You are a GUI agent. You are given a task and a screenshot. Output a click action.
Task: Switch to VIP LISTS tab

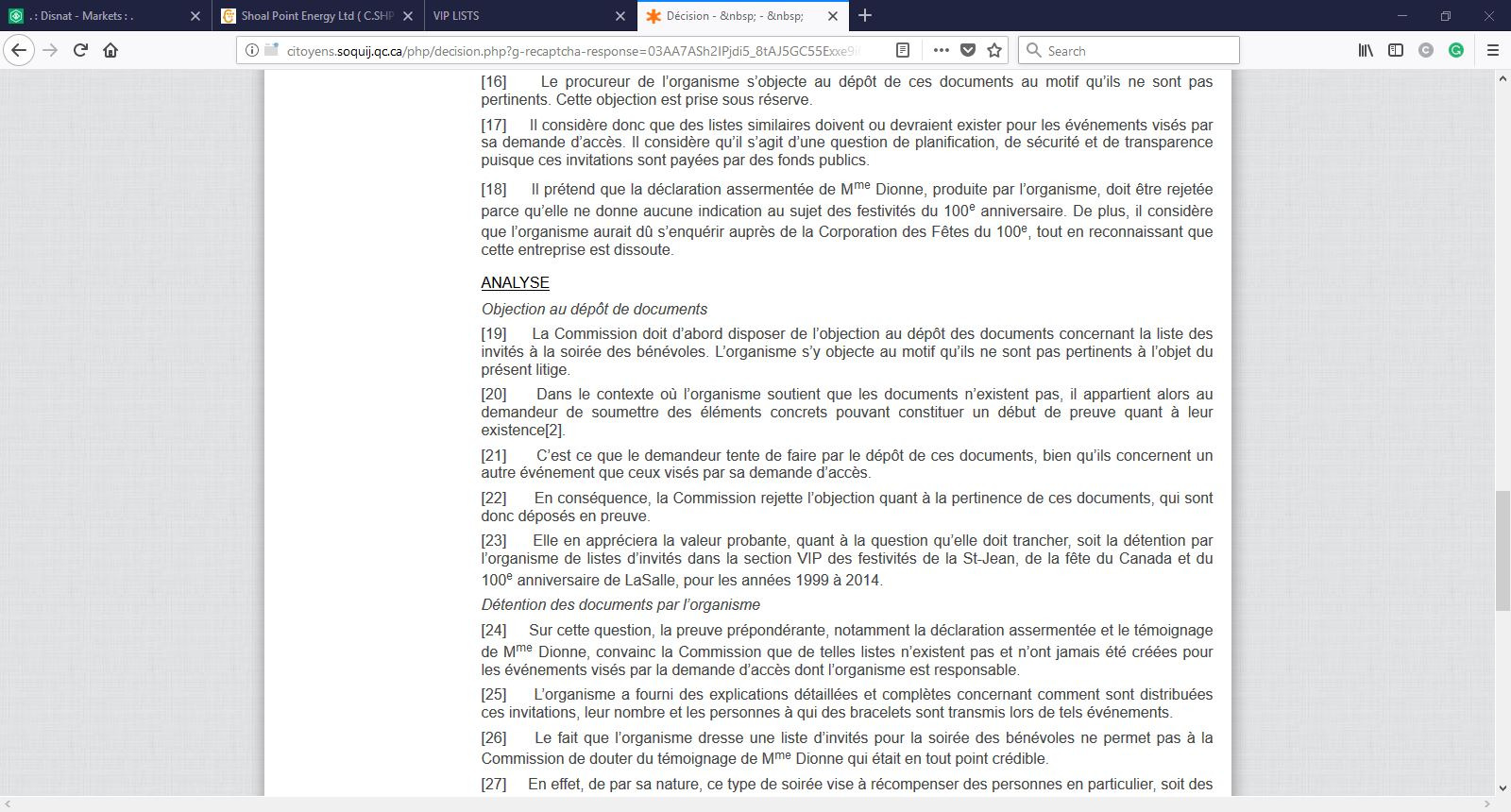(x=529, y=16)
